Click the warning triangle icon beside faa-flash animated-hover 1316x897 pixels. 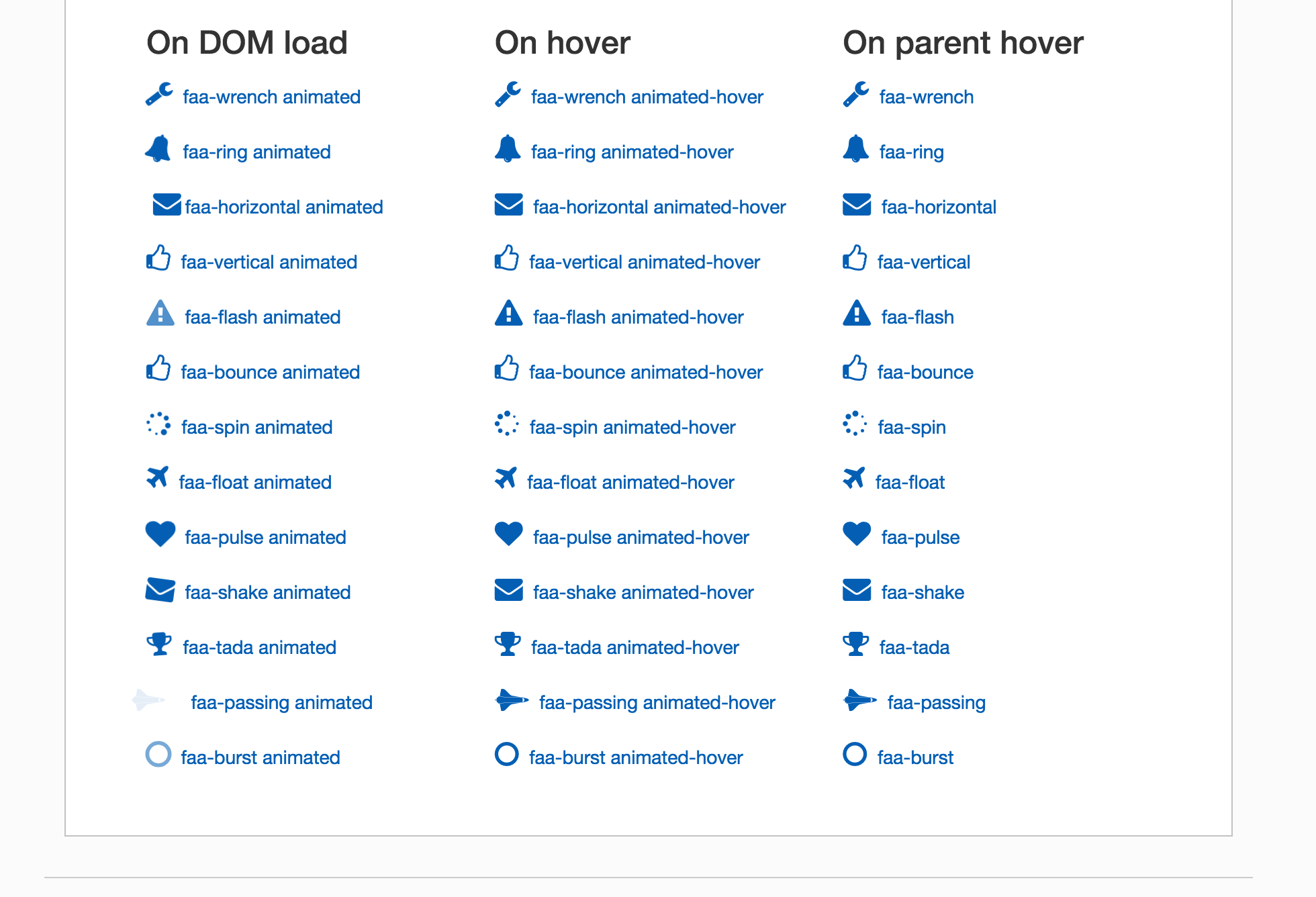(x=508, y=313)
